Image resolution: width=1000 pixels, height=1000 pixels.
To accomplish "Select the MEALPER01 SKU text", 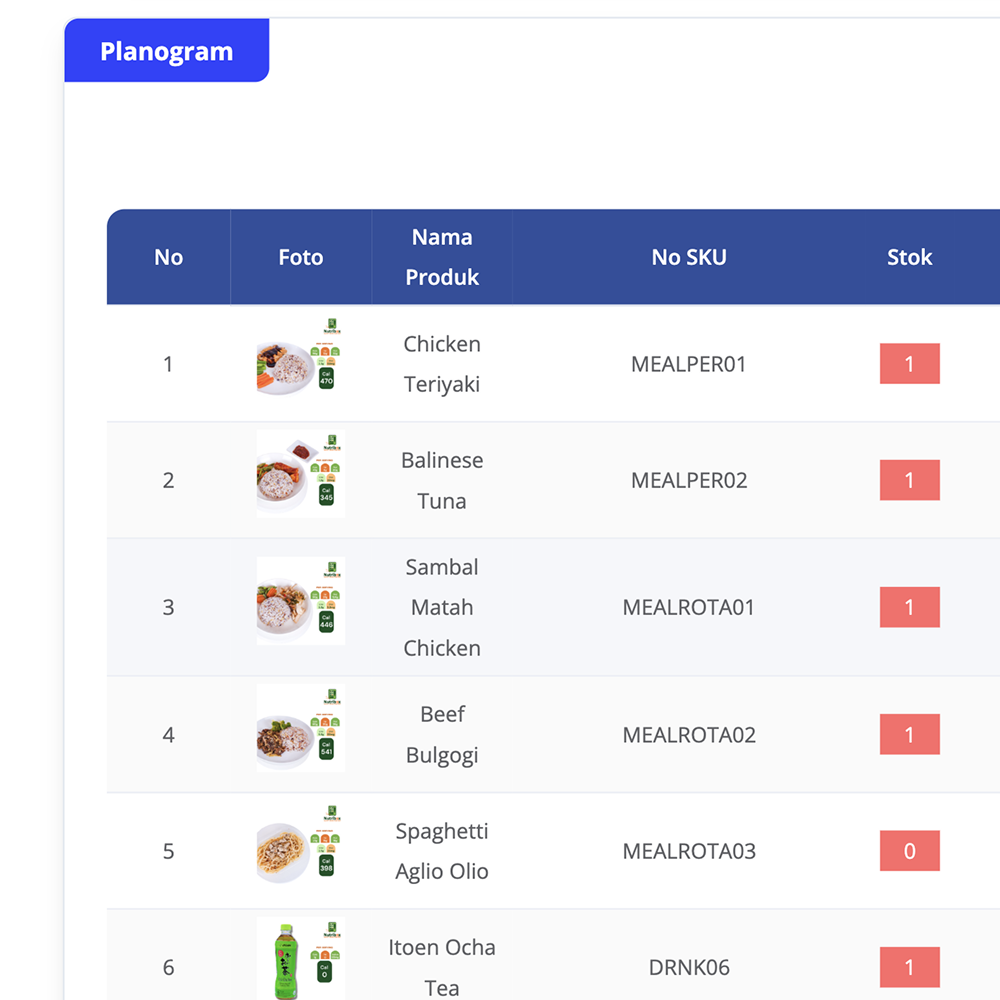I will pyautogui.click(x=689, y=364).
